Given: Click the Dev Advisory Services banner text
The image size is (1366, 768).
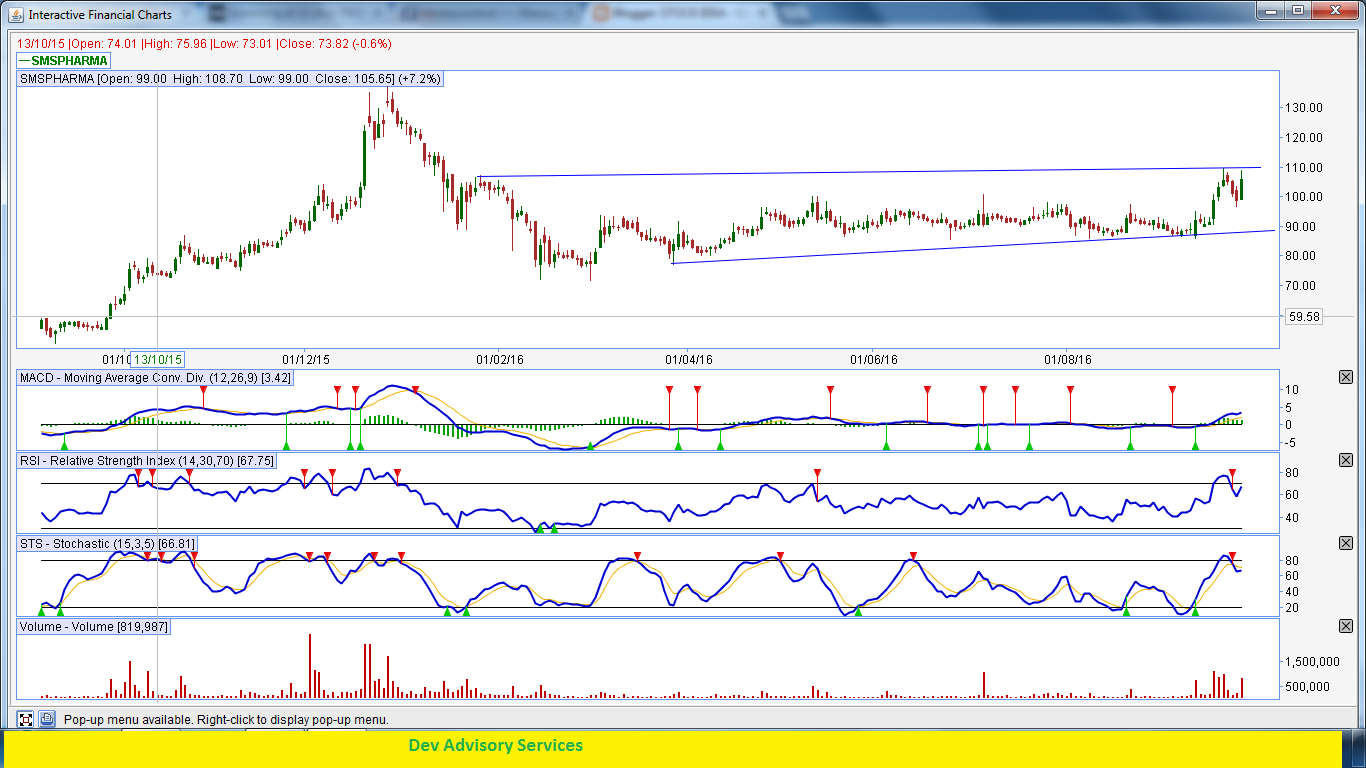Looking at the screenshot, I should [495, 745].
